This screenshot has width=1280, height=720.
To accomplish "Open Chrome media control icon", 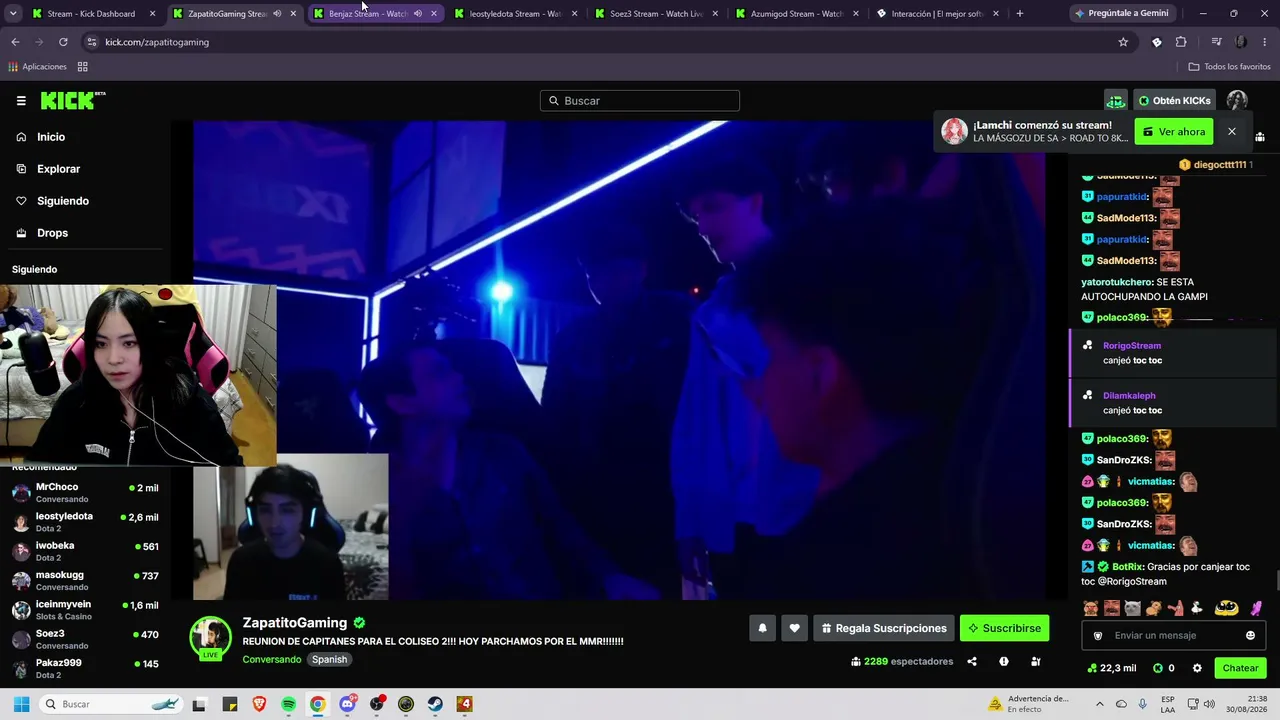I will click(1216, 42).
